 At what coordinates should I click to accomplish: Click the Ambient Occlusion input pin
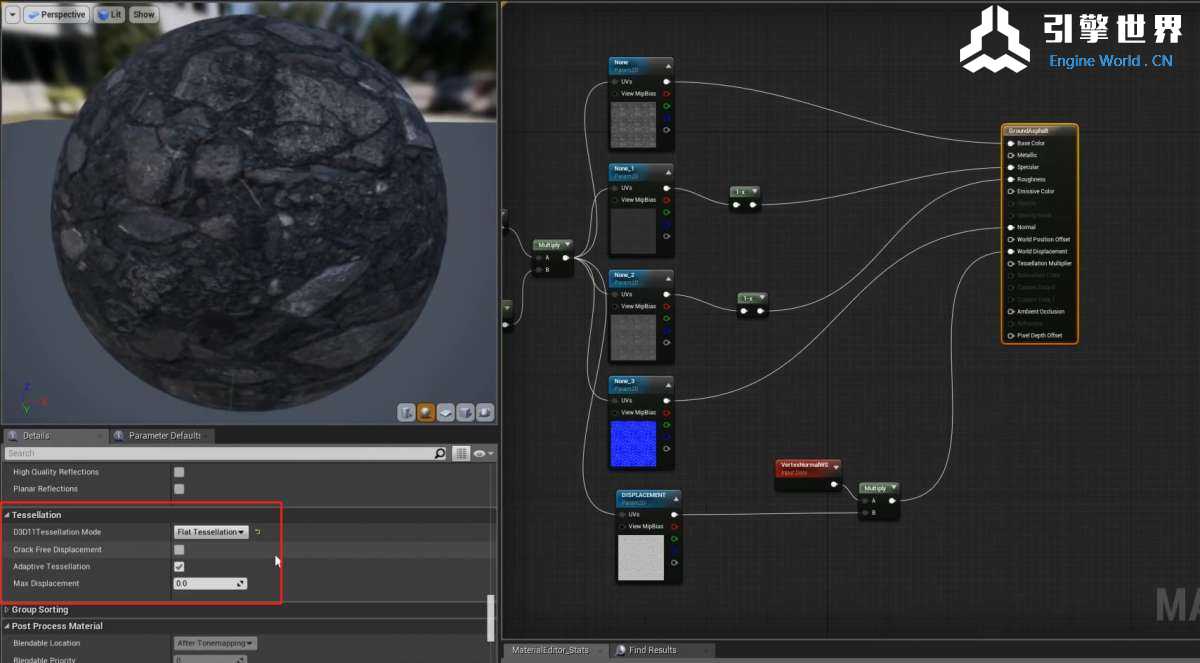click(1011, 311)
